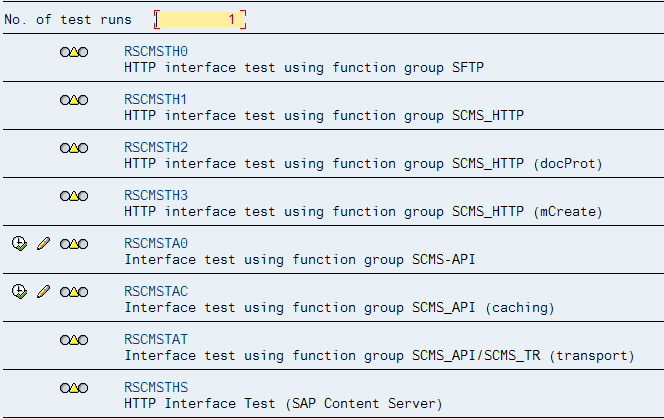Click the status icon next to RSCMSTH1
The height and width of the screenshot is (419, 664).
point(74,100)
